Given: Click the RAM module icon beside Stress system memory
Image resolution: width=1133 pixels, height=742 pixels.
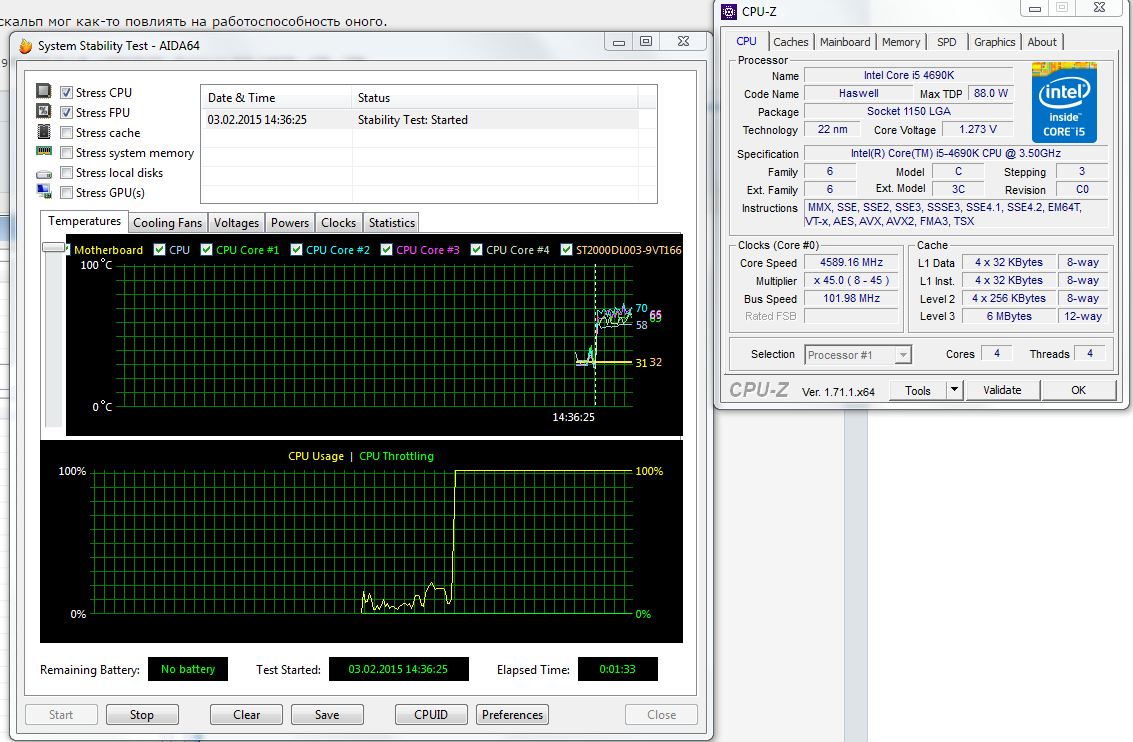Looking at the screenshot, I should (44, 152).
